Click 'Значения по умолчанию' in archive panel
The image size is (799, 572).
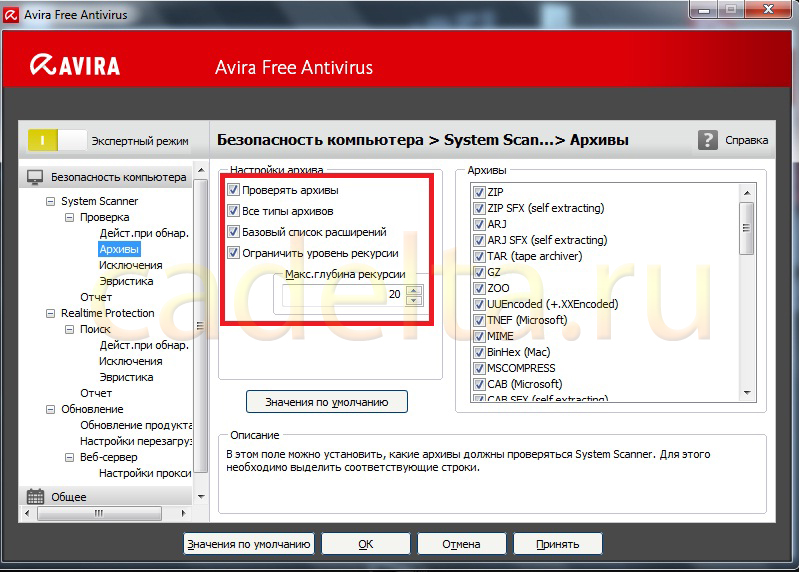click(327, 402)
